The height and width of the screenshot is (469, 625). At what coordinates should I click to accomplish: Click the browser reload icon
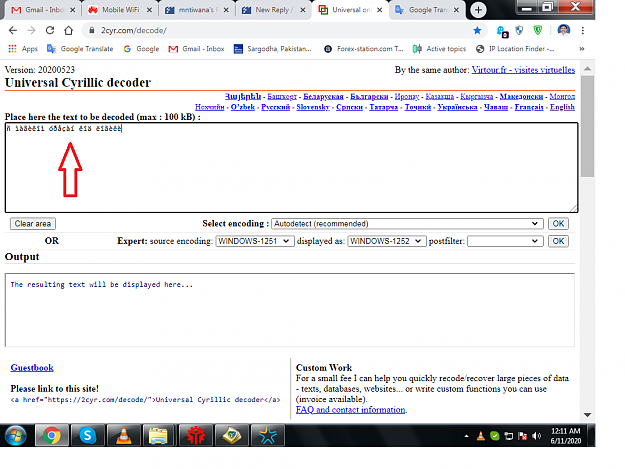click(x=49, y=30)
